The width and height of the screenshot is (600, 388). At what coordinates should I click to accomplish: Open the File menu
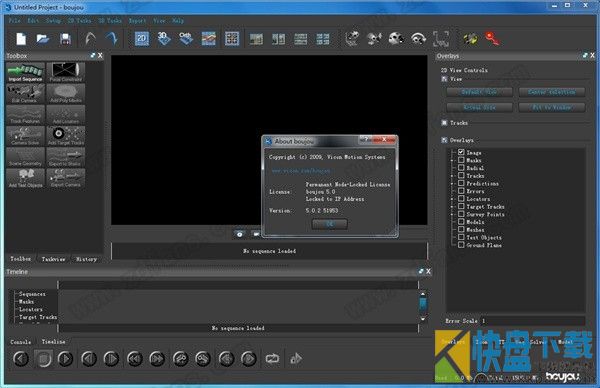coord(15,21)
